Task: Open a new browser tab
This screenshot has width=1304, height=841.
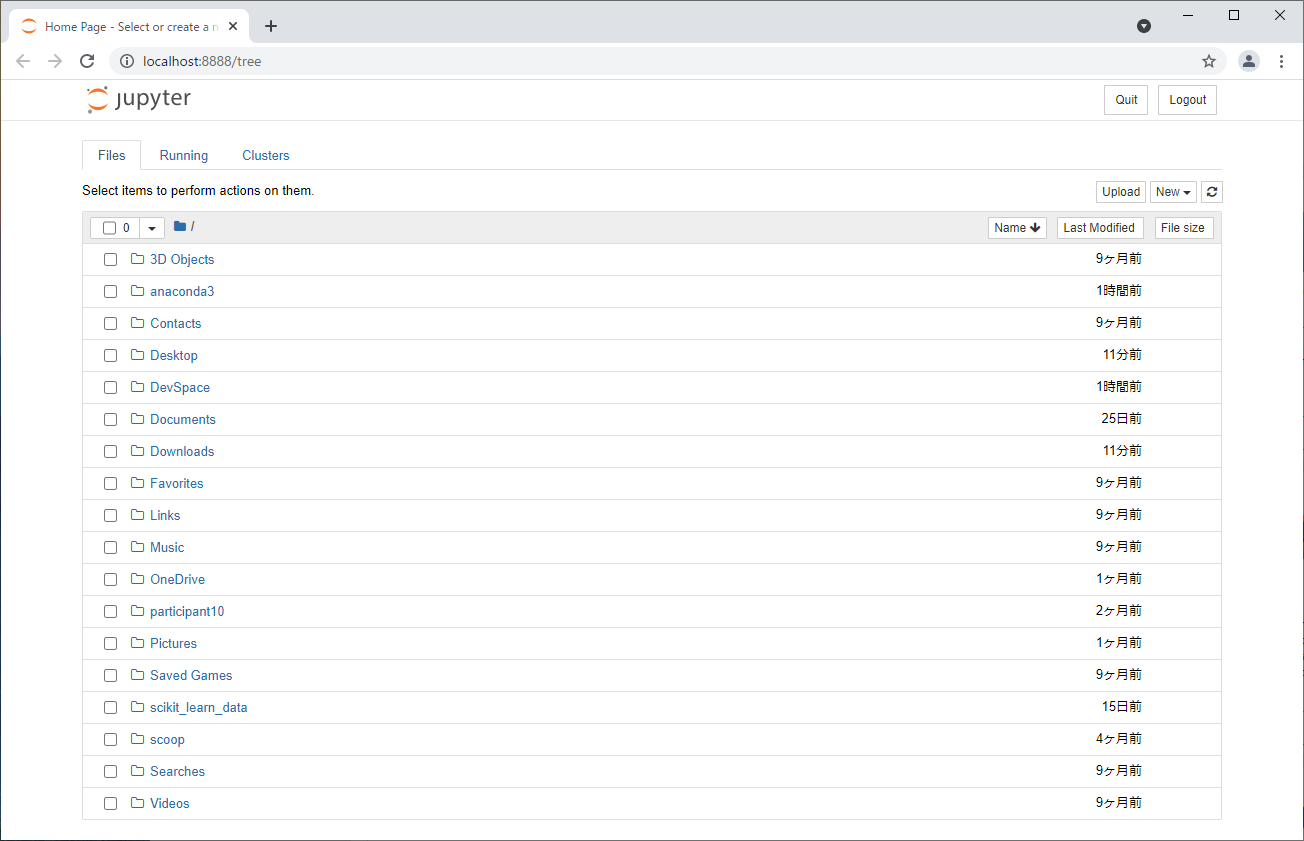Action: click(271, 26)
